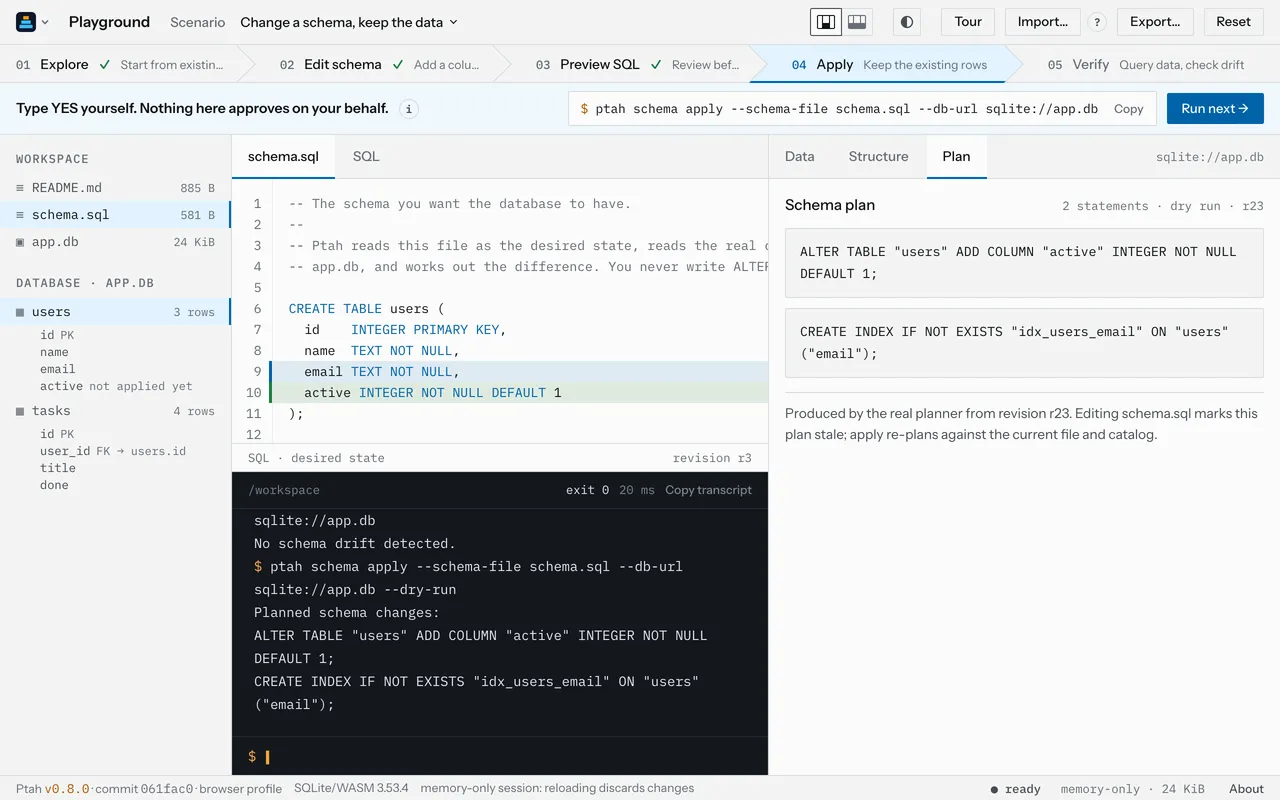Open the Structure tab
The width and height of the screenshot is (1280, 800).
pos(878,157)
